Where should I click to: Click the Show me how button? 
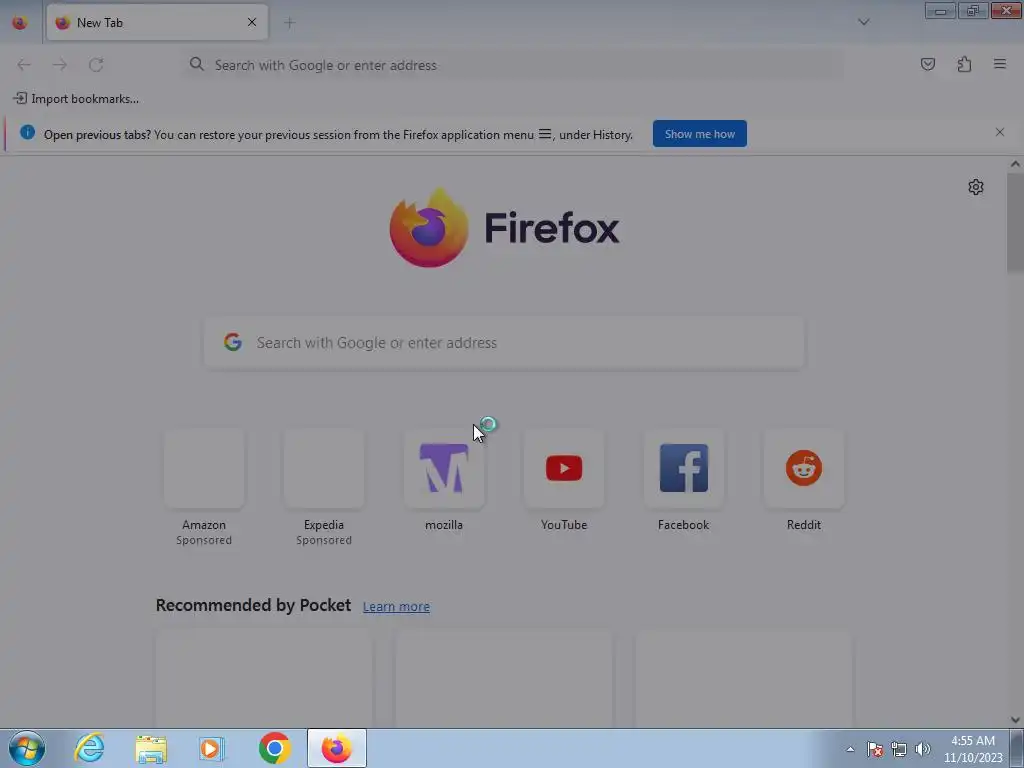(x=699, y=134)
